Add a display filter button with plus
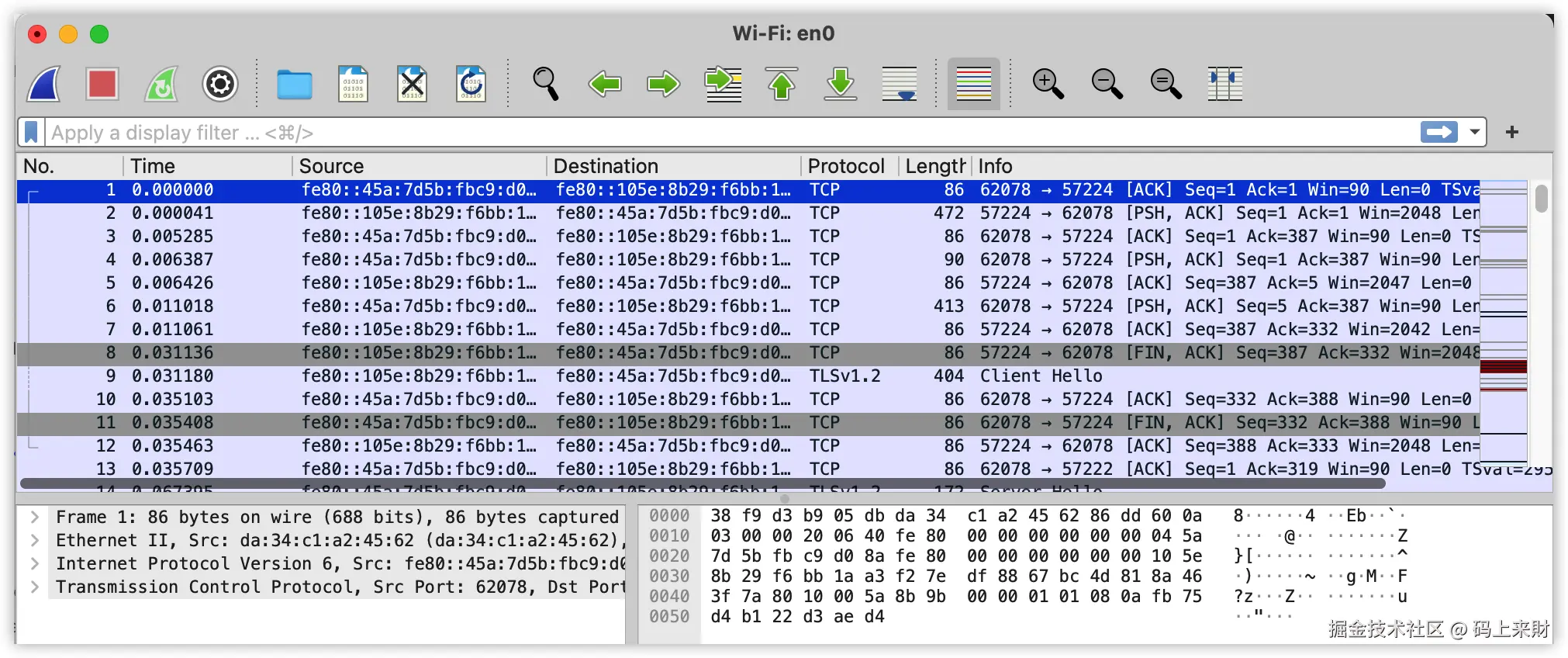The image size is (1568, 658). click(1512, 133)
